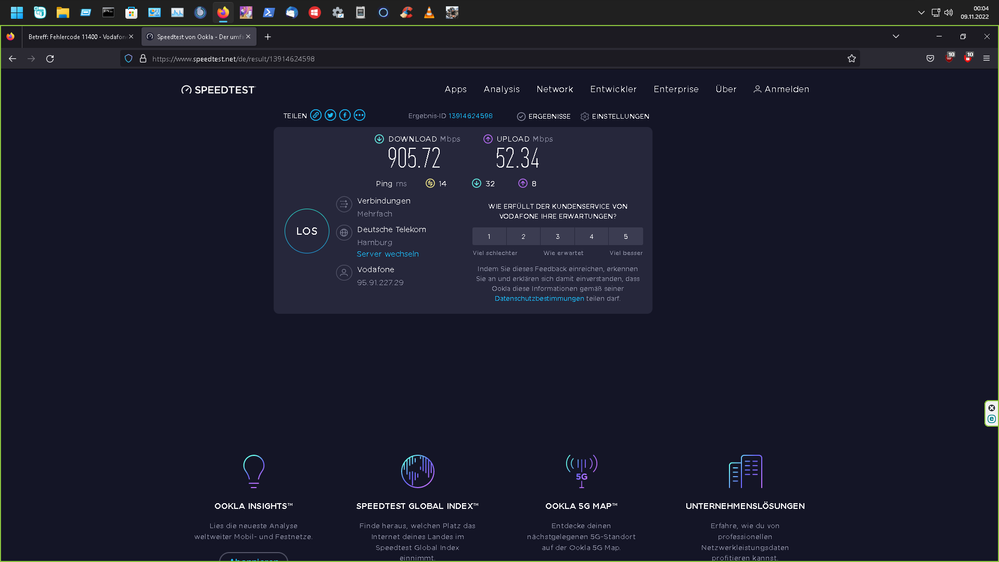Screen dimensions: 999x562
Task: Open VLC media player from taskbar
Action: coord(429,12)
